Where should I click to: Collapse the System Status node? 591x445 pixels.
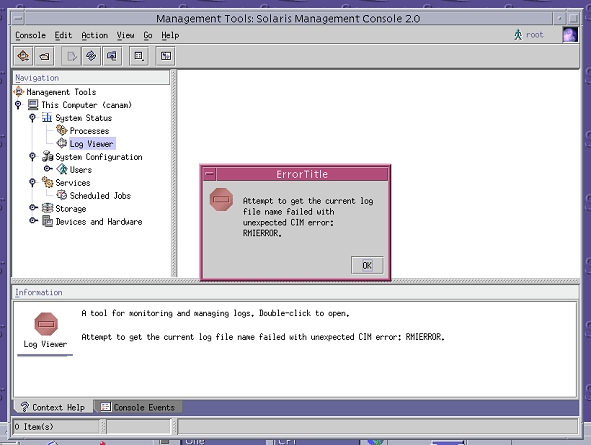tap(32, 118)
